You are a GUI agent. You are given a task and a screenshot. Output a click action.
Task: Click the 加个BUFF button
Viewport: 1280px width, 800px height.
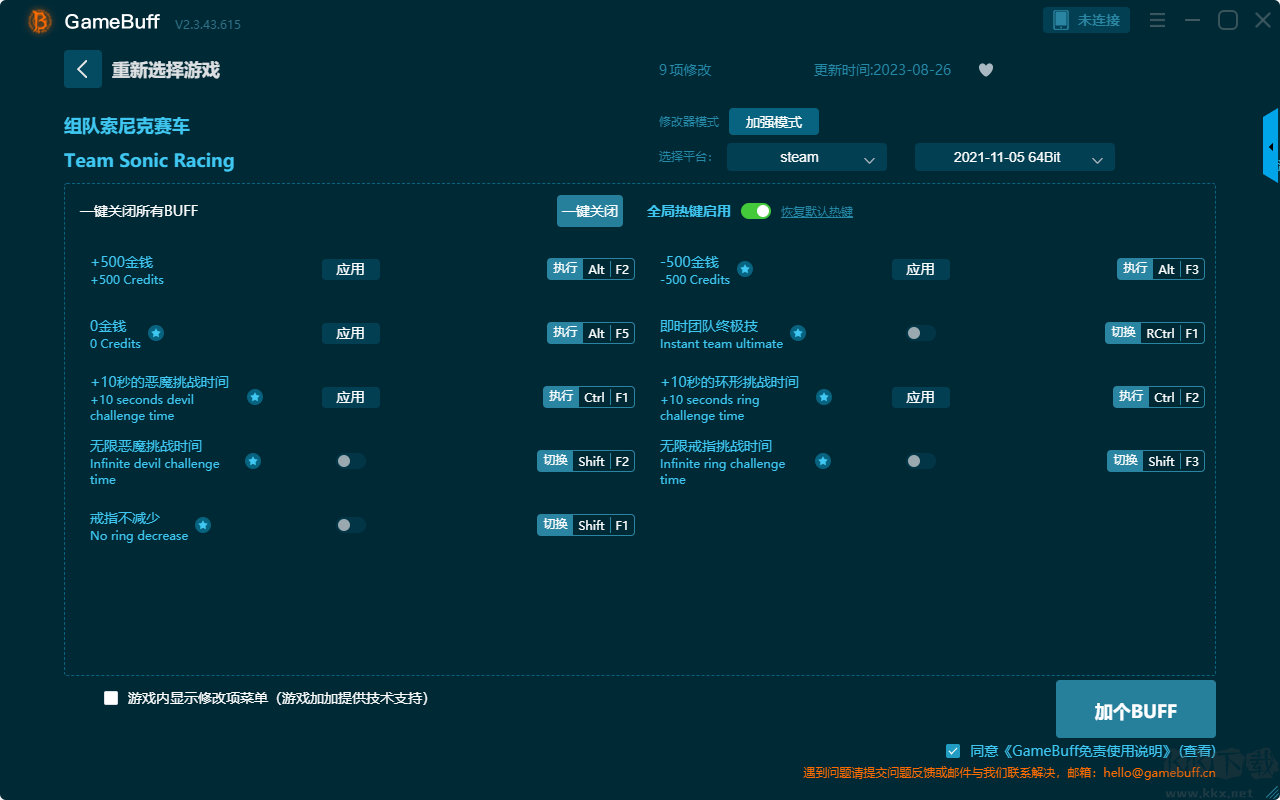tap(1136, 710)
